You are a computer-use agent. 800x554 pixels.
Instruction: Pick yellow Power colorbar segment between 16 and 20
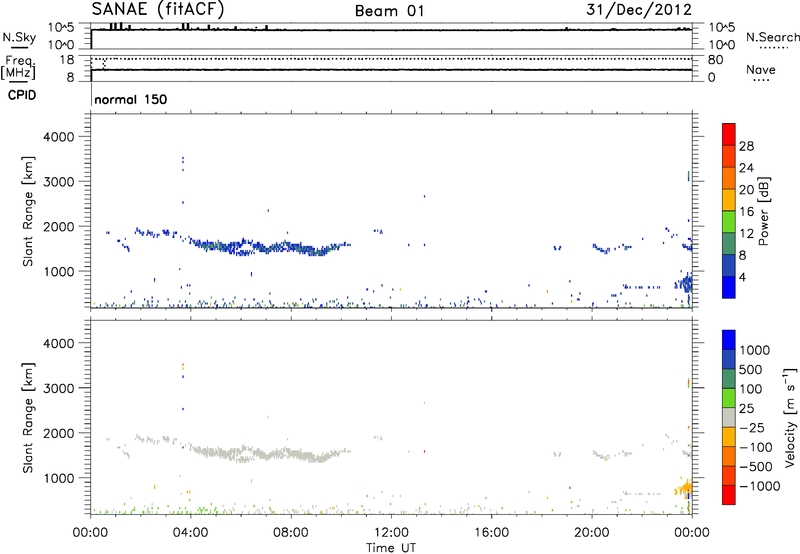729,200
